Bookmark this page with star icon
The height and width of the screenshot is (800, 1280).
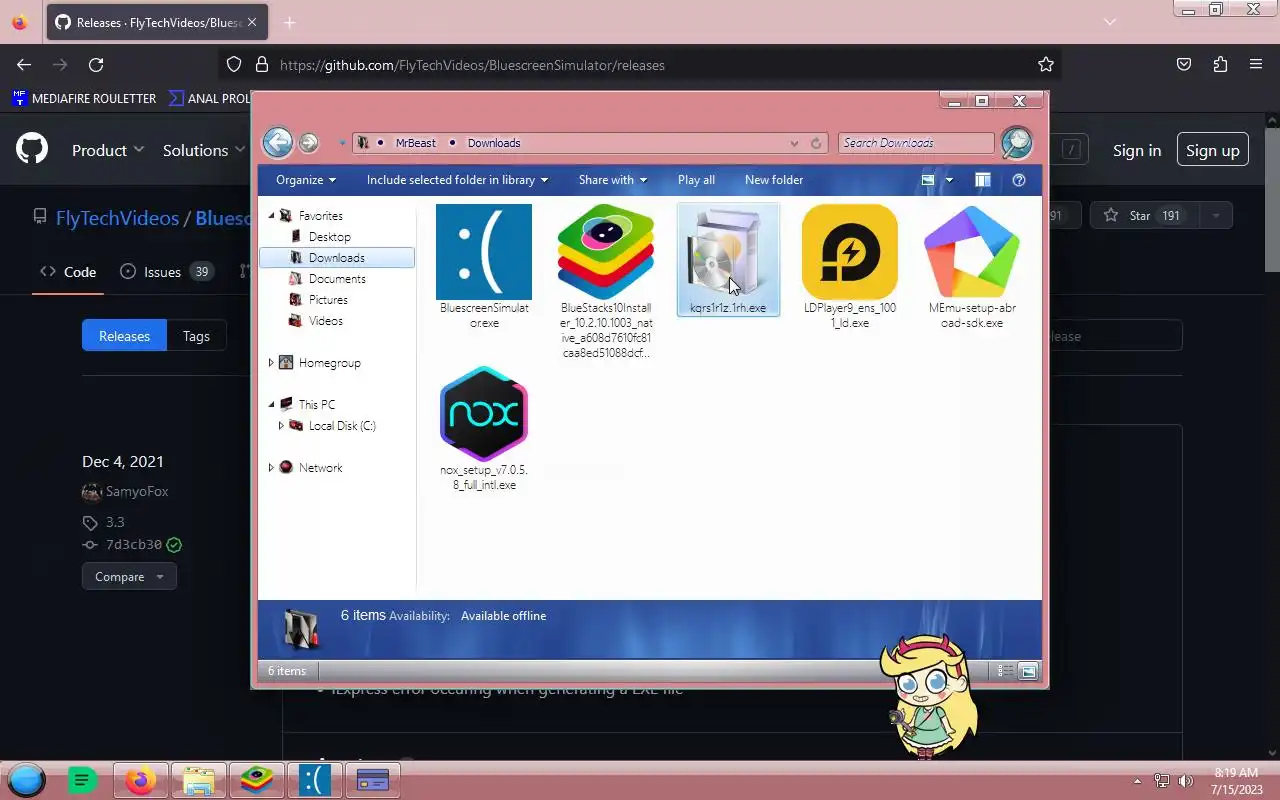point(1046,65)
